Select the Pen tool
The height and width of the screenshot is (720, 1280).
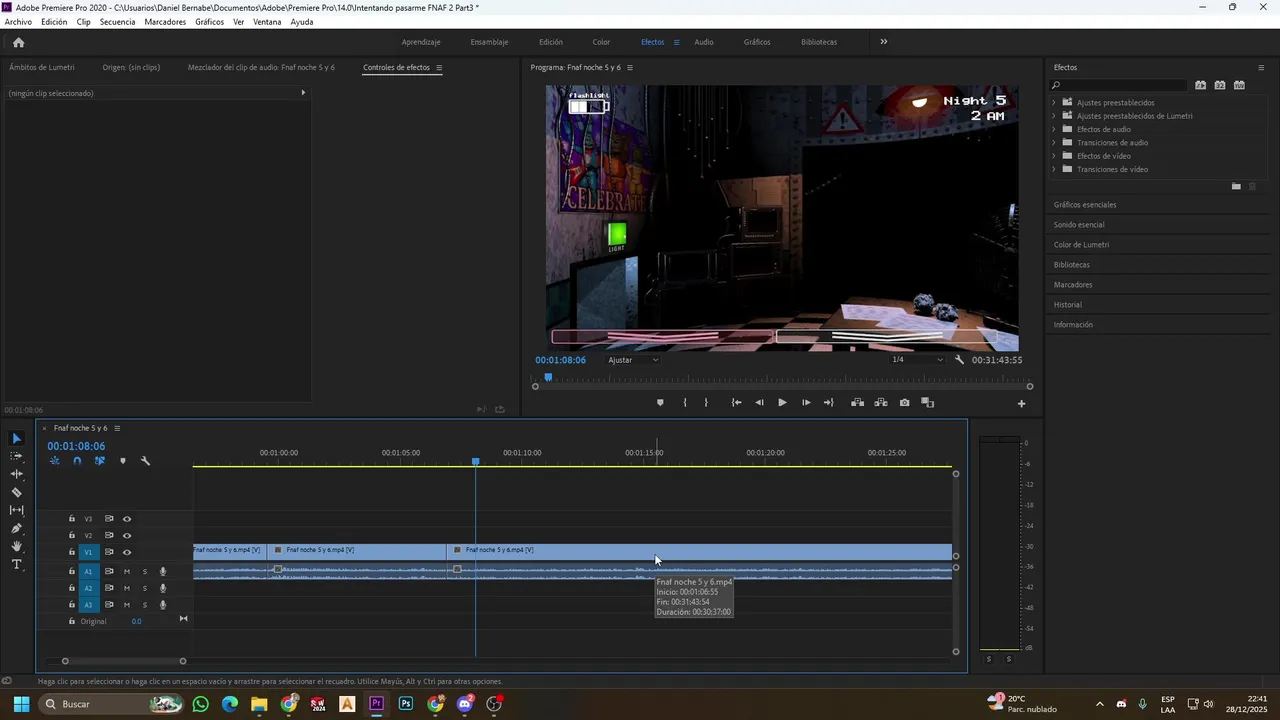click(x=16, y=528)
